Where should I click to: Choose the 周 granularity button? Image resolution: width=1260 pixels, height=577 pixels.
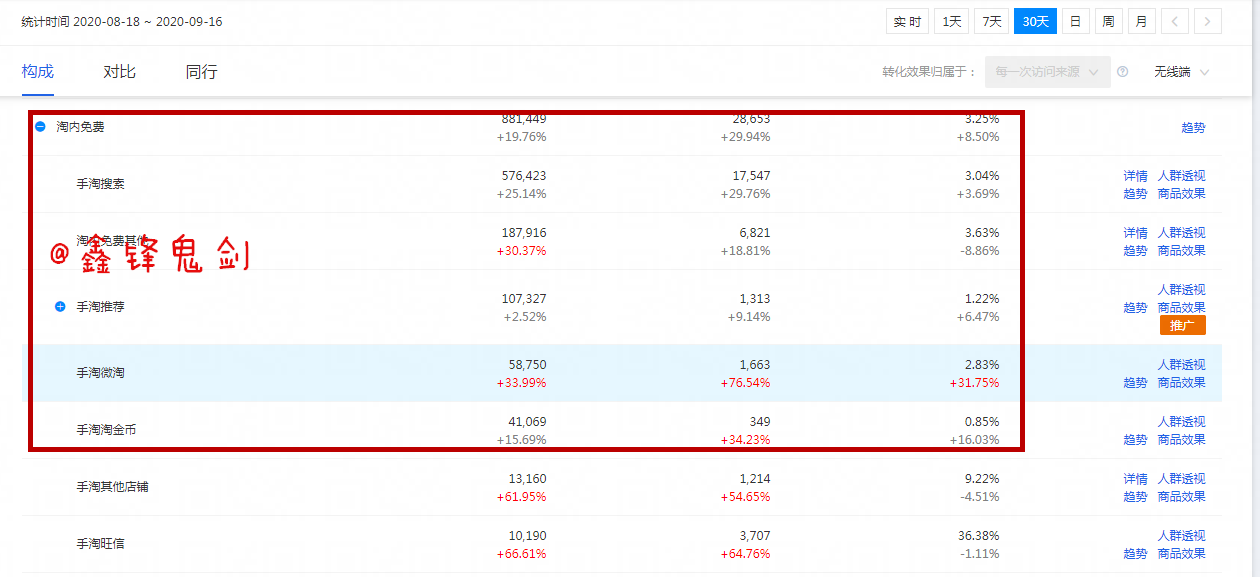(1108, 21)
